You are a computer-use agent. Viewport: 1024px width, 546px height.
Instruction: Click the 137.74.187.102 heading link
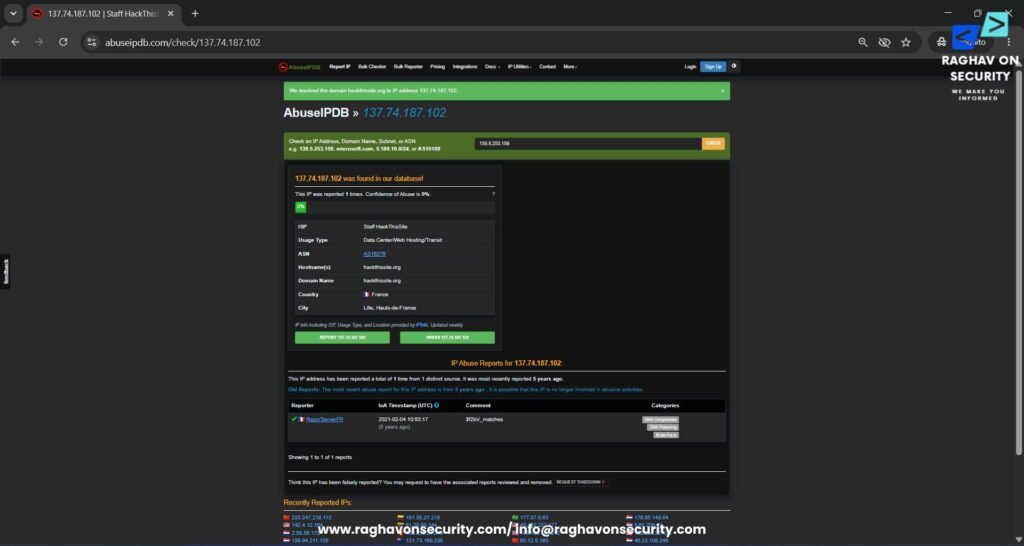pyautogui.click(x=404, y=113)
